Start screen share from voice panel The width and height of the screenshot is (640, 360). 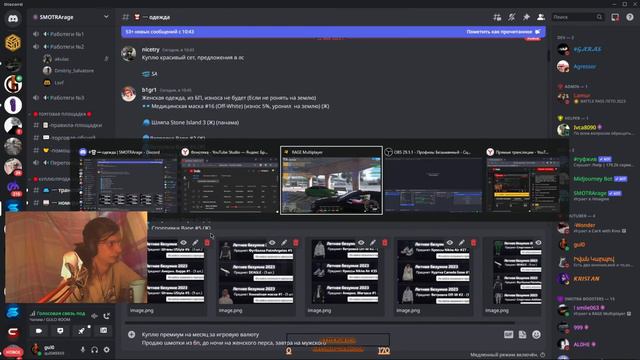(60, 331)
